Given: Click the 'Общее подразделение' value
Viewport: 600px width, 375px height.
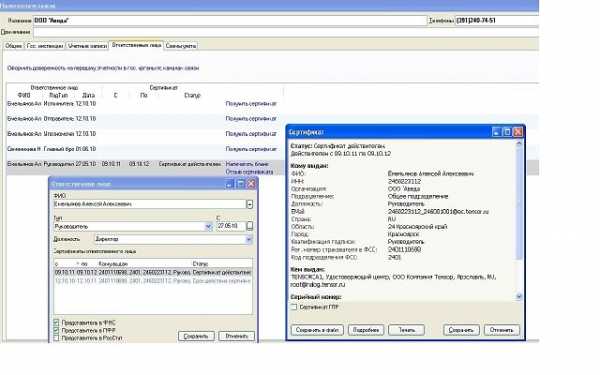Looking at the screenshot, I should click(417, 196).
